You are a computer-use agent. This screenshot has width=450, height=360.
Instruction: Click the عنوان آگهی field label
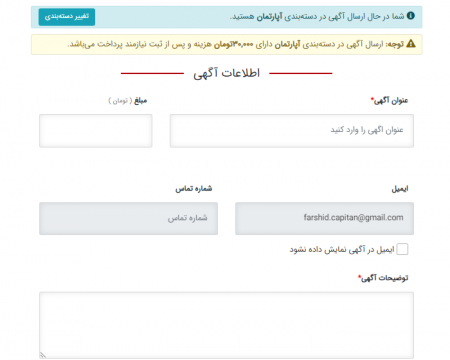pos(389,100)
